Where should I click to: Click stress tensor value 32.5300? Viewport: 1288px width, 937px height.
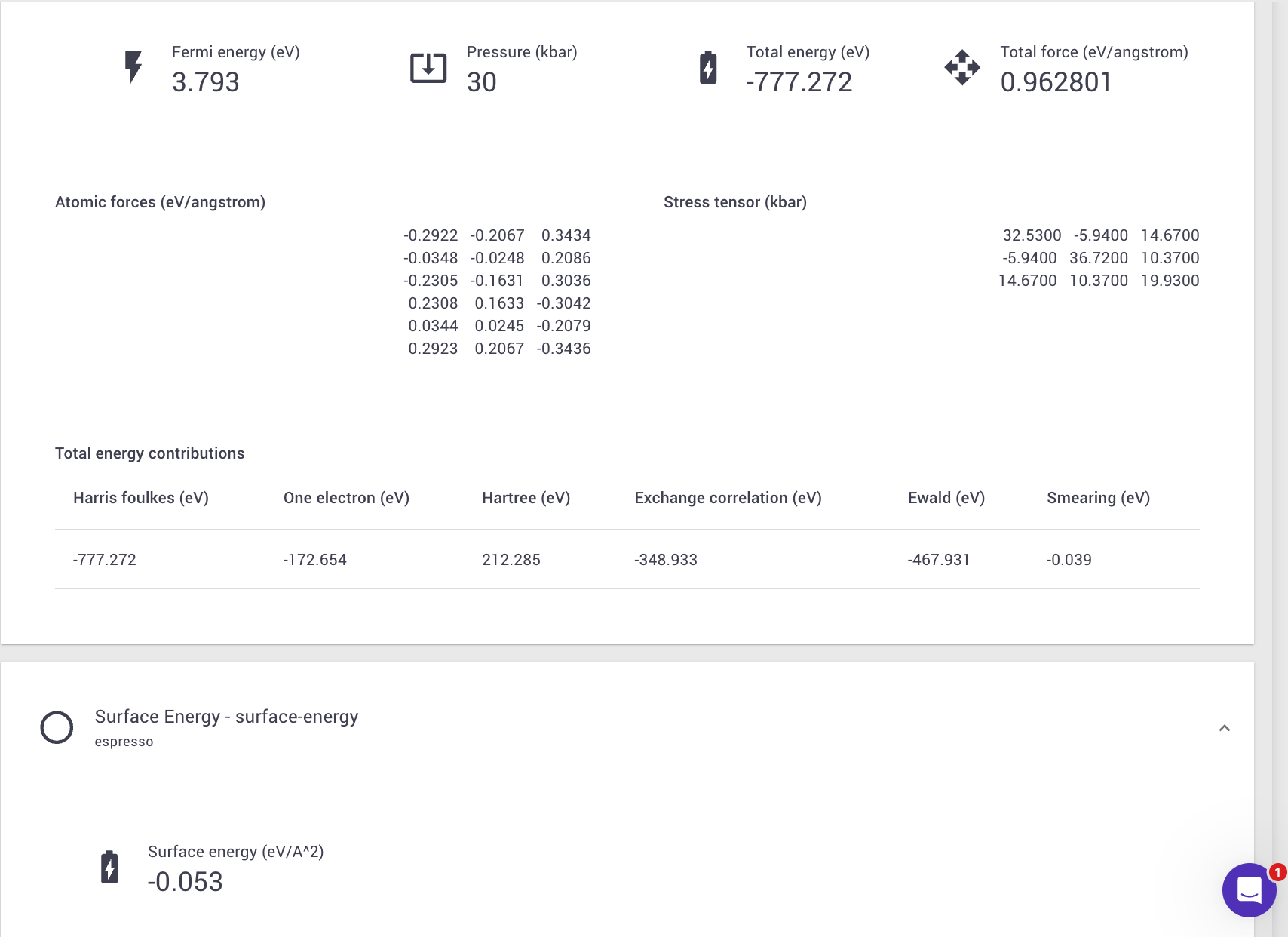1032,235
